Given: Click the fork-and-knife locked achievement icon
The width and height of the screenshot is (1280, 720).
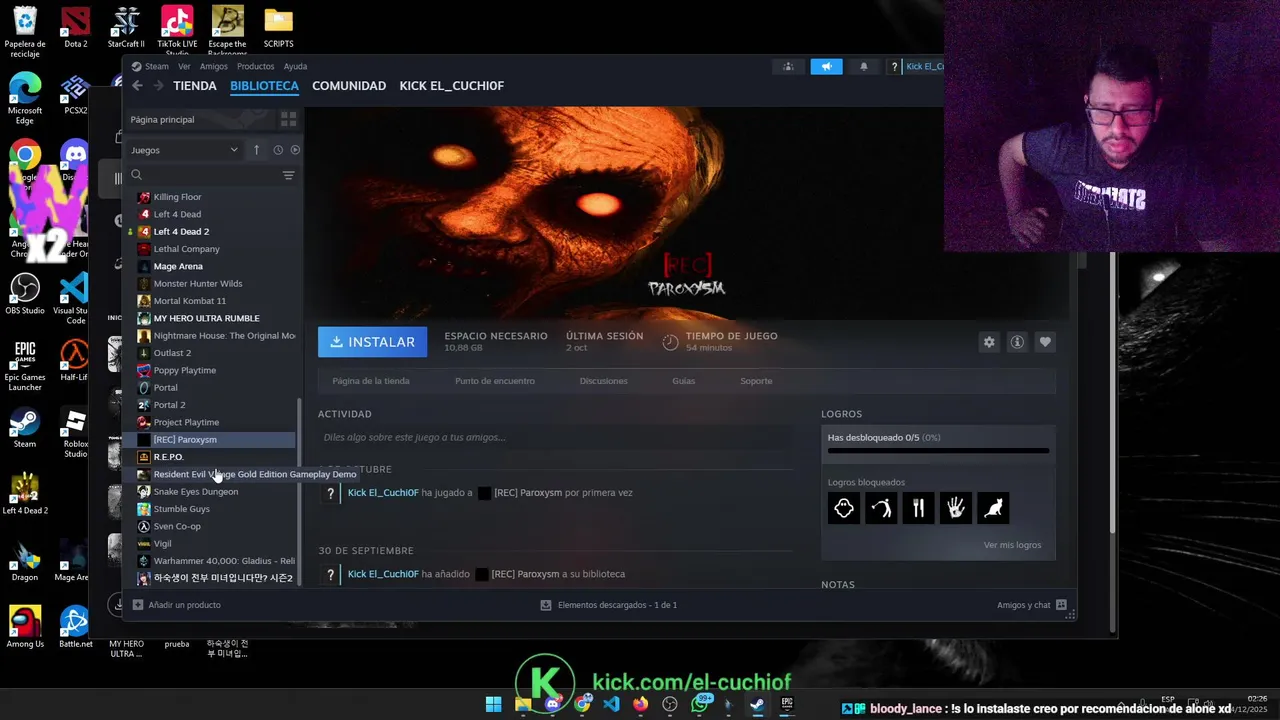Looking at the screenshot, I should coord(918,508).
